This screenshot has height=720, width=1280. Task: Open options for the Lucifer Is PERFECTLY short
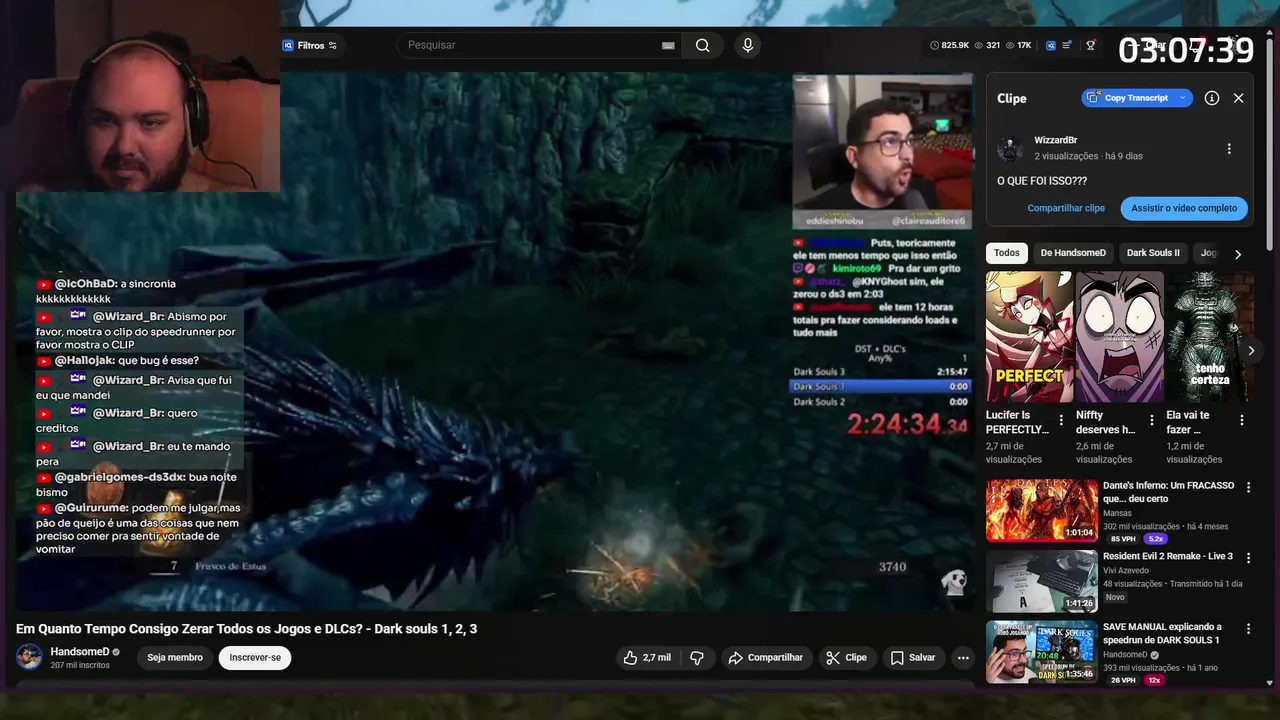pyautogui.click(x=1061, y=420)
